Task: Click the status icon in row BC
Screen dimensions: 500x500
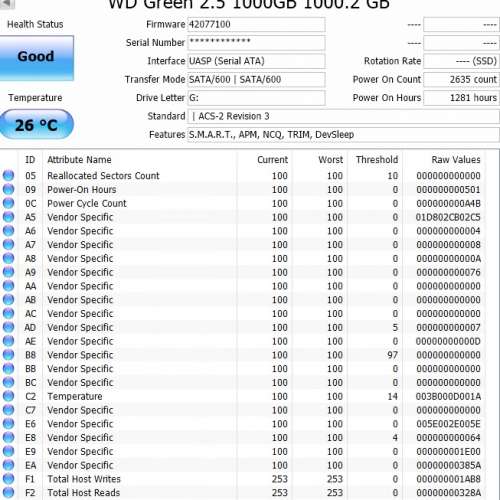Action: pos(8,382)
